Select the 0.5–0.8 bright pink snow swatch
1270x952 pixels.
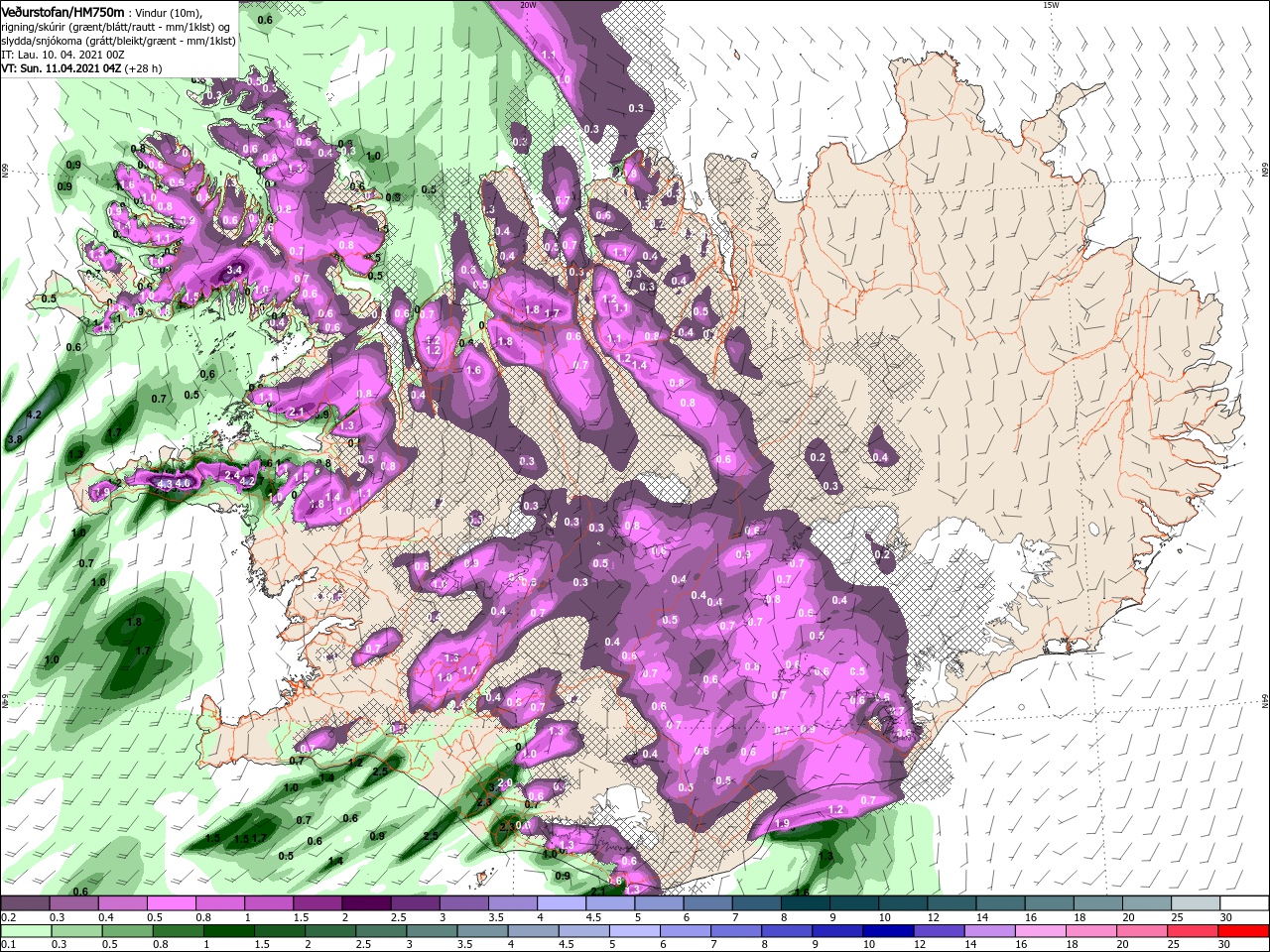(173, 903)
